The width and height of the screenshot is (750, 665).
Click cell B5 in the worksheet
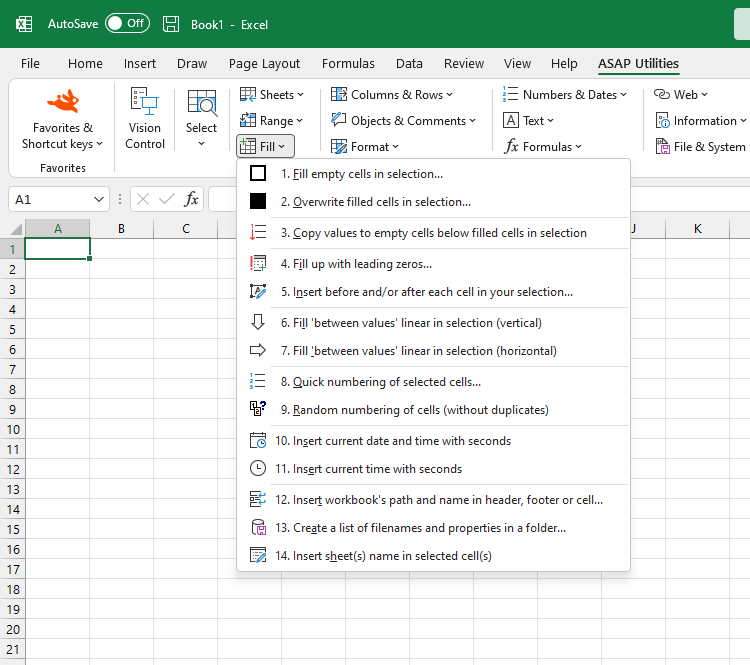(x=121, y=329)
